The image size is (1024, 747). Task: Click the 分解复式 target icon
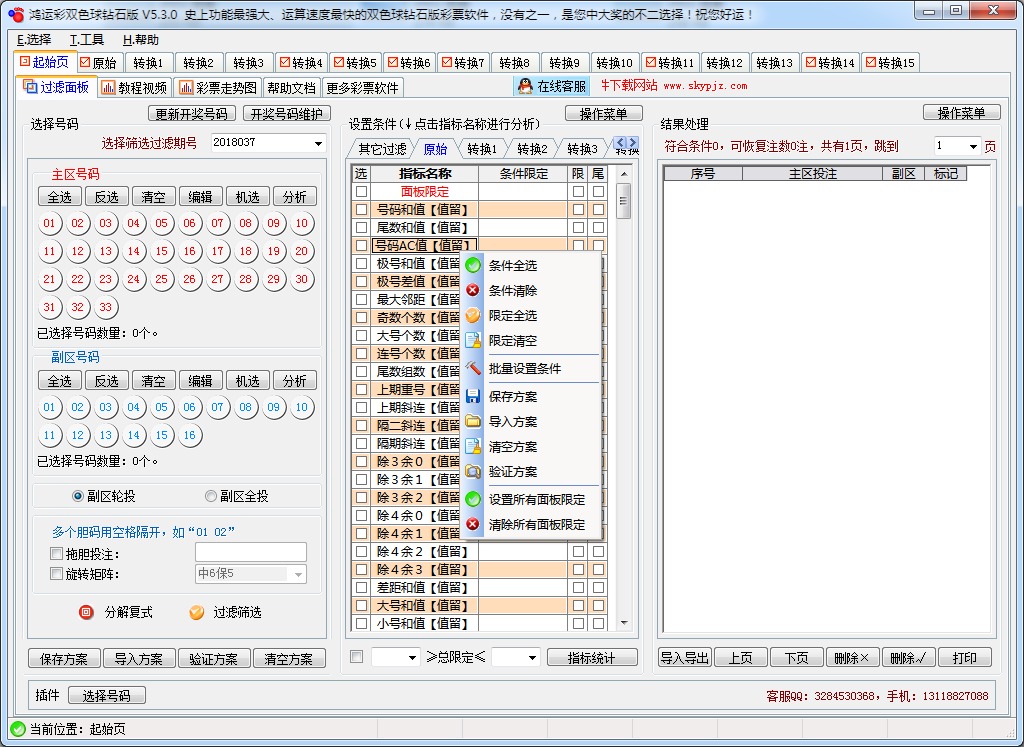click(87, 611)
